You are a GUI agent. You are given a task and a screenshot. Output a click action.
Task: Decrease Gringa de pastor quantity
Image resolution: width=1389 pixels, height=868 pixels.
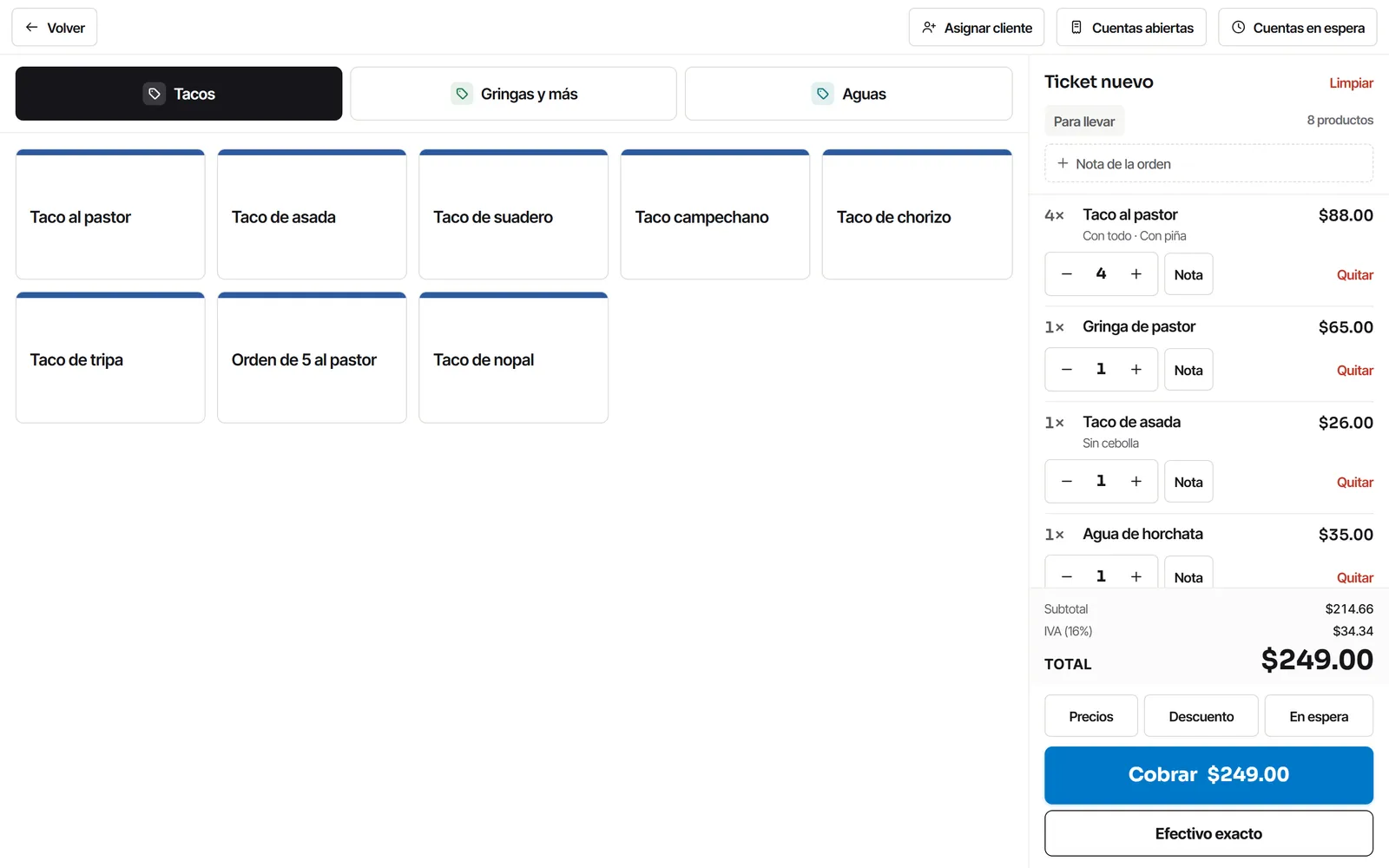[1067, 370]
